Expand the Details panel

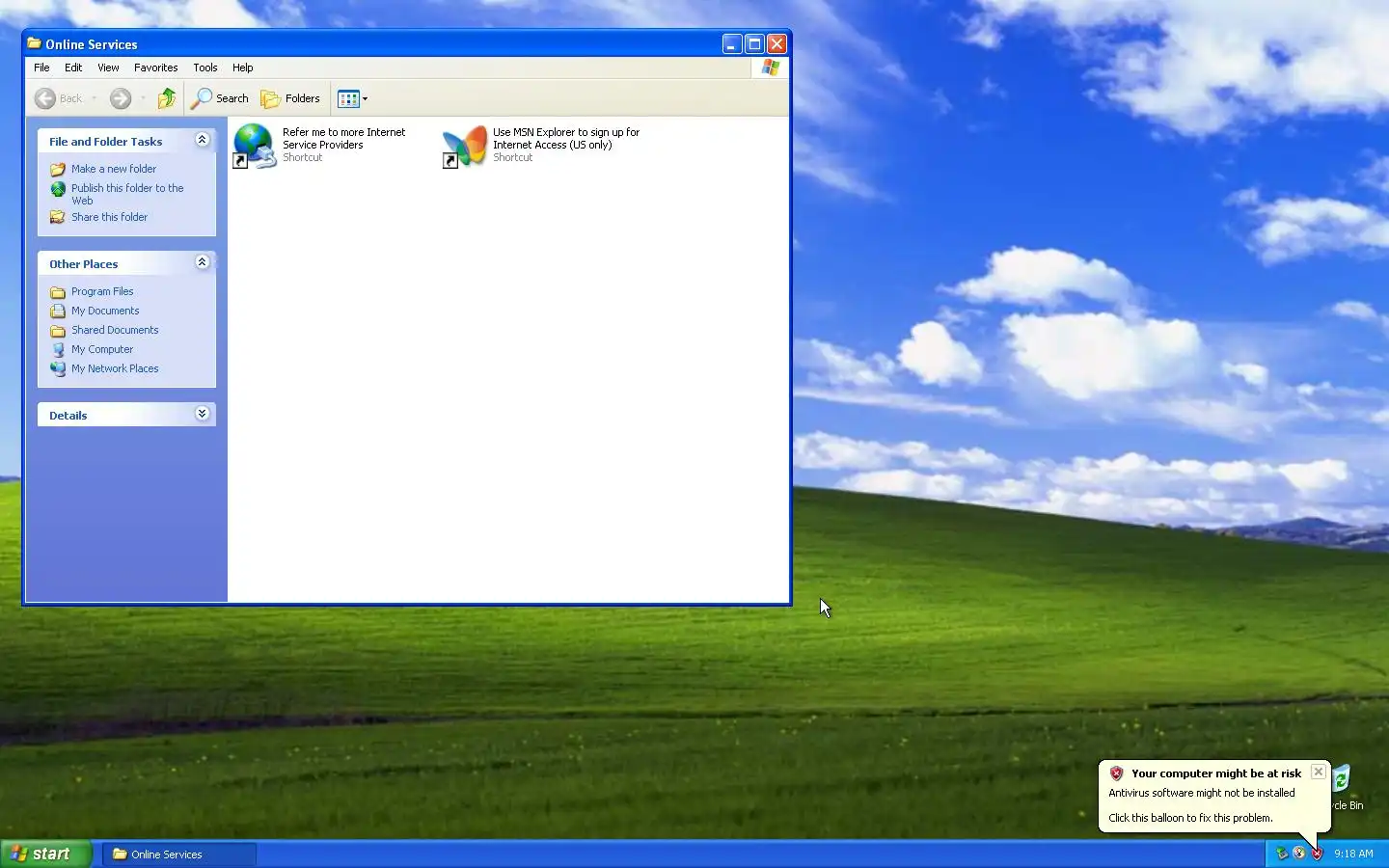pyautogui.click(x=202, y=414)
